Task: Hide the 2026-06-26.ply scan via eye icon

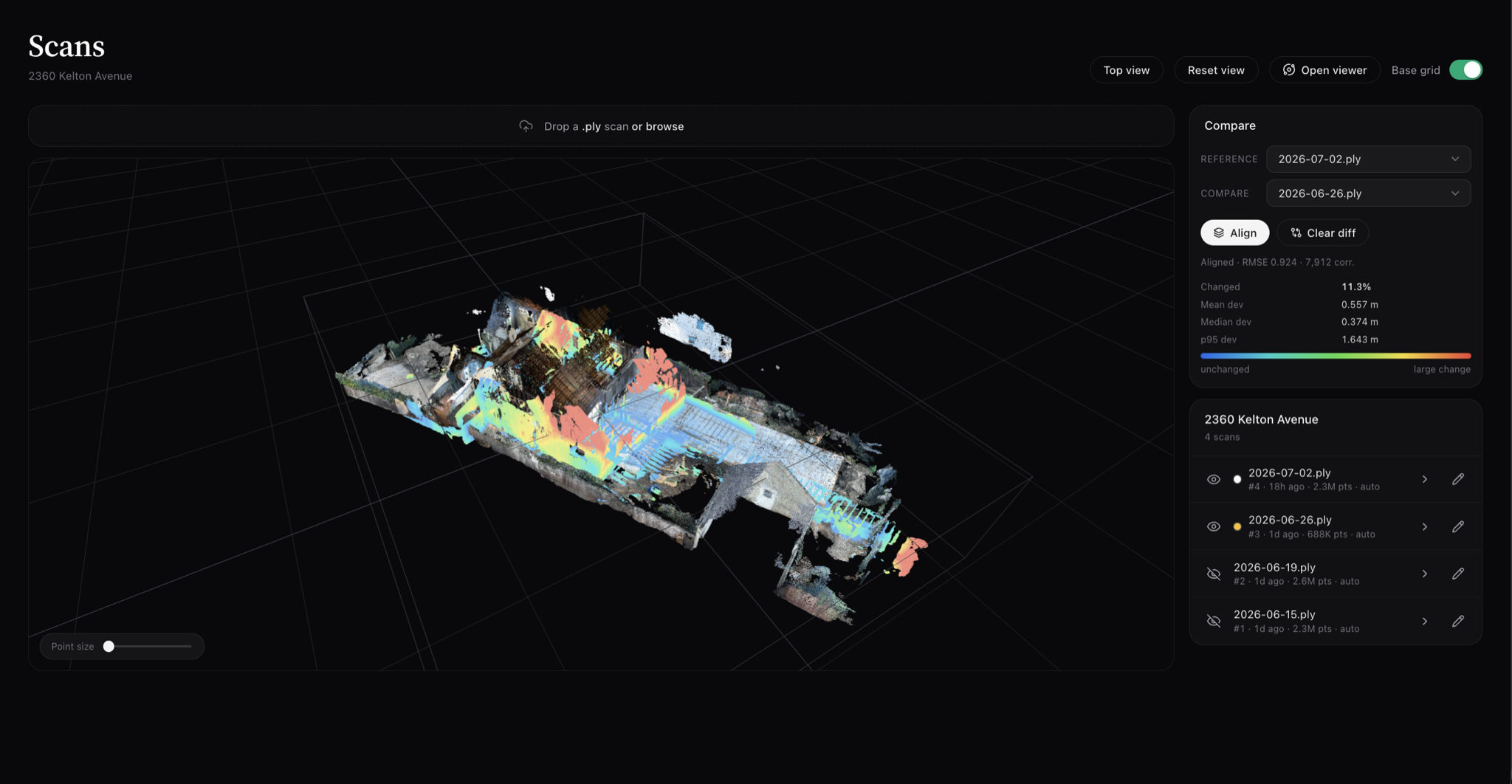Action: point(1213,526)
